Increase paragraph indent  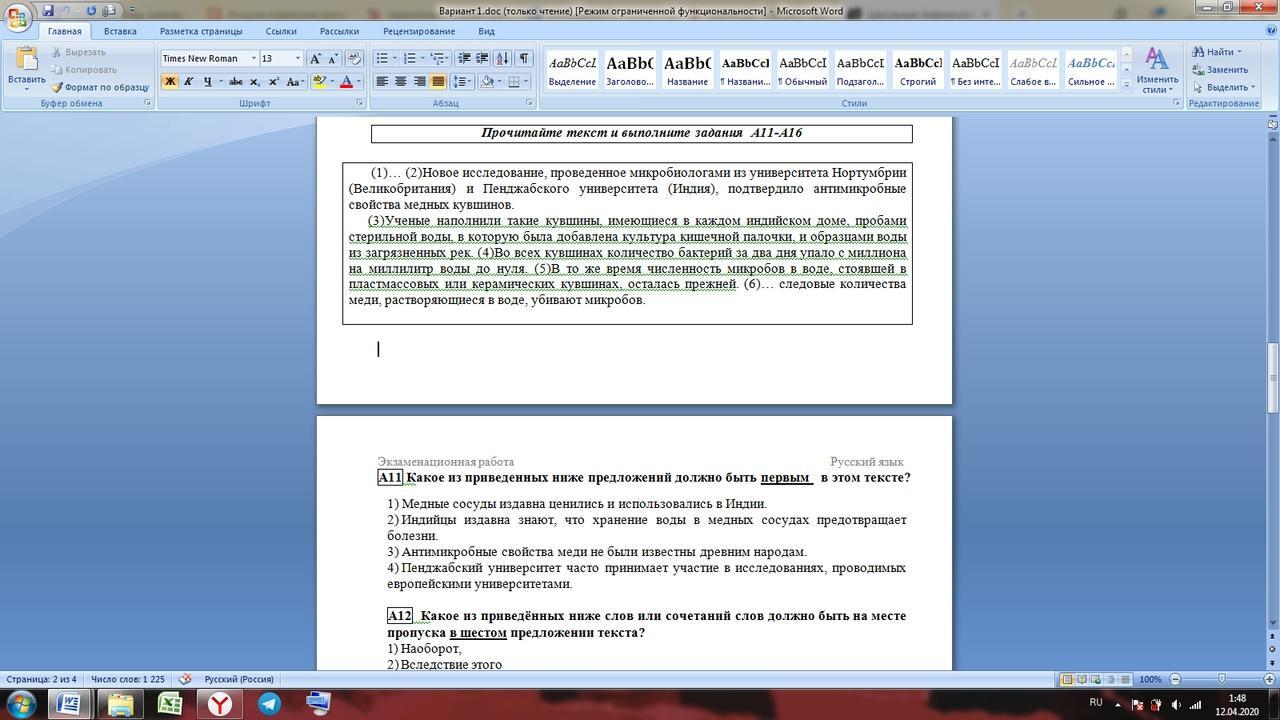coord(481,58)
